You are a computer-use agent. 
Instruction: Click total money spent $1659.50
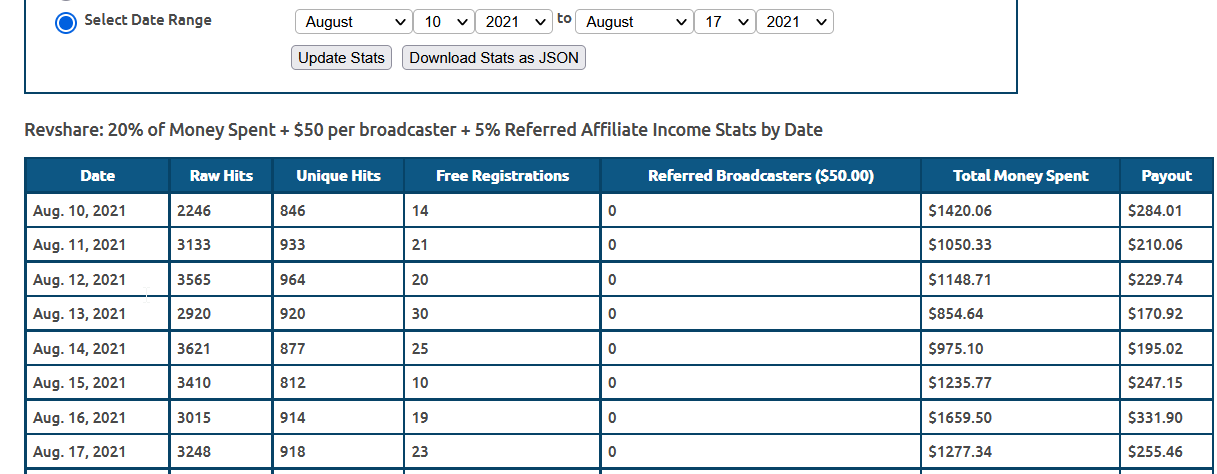pyautogui.click(x=960, y=418)
